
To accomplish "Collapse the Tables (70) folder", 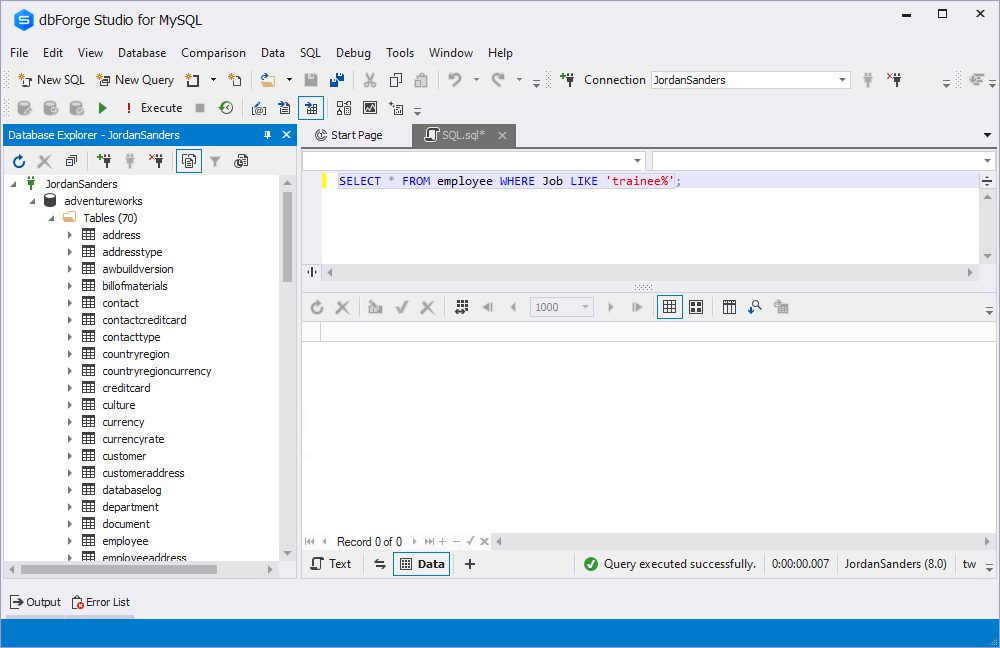I will click(x=52, y=218).
